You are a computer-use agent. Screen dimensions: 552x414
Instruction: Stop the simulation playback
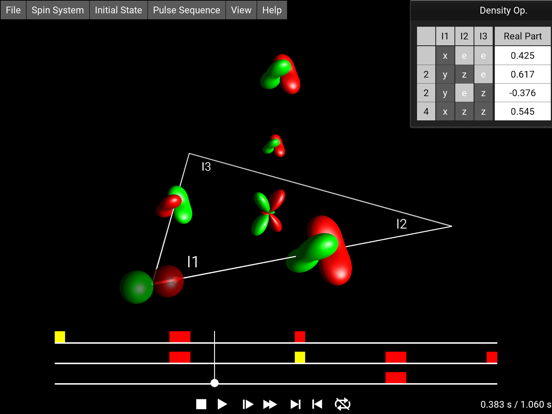201,404
